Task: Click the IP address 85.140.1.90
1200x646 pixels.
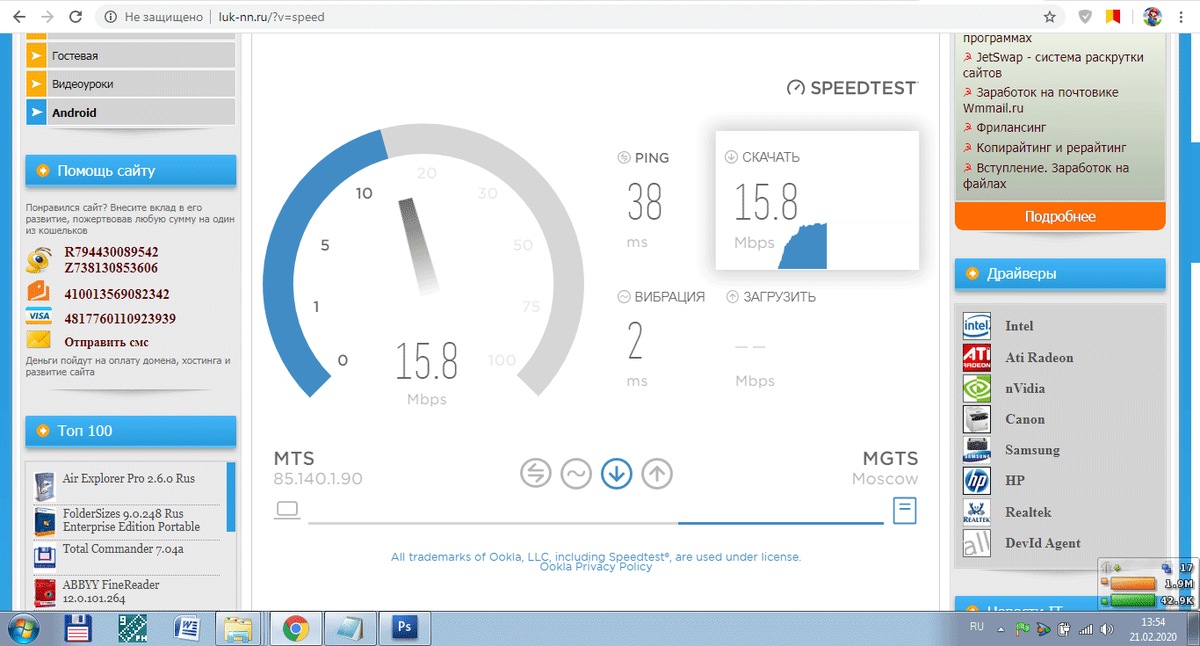Action: [x=318, y=479]
